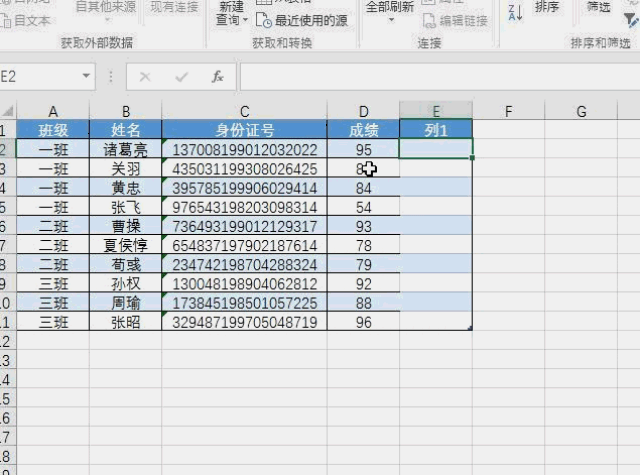Click ID cell 329487199705048719
This screenshot has height=475, width=640.
coord(244,322)
